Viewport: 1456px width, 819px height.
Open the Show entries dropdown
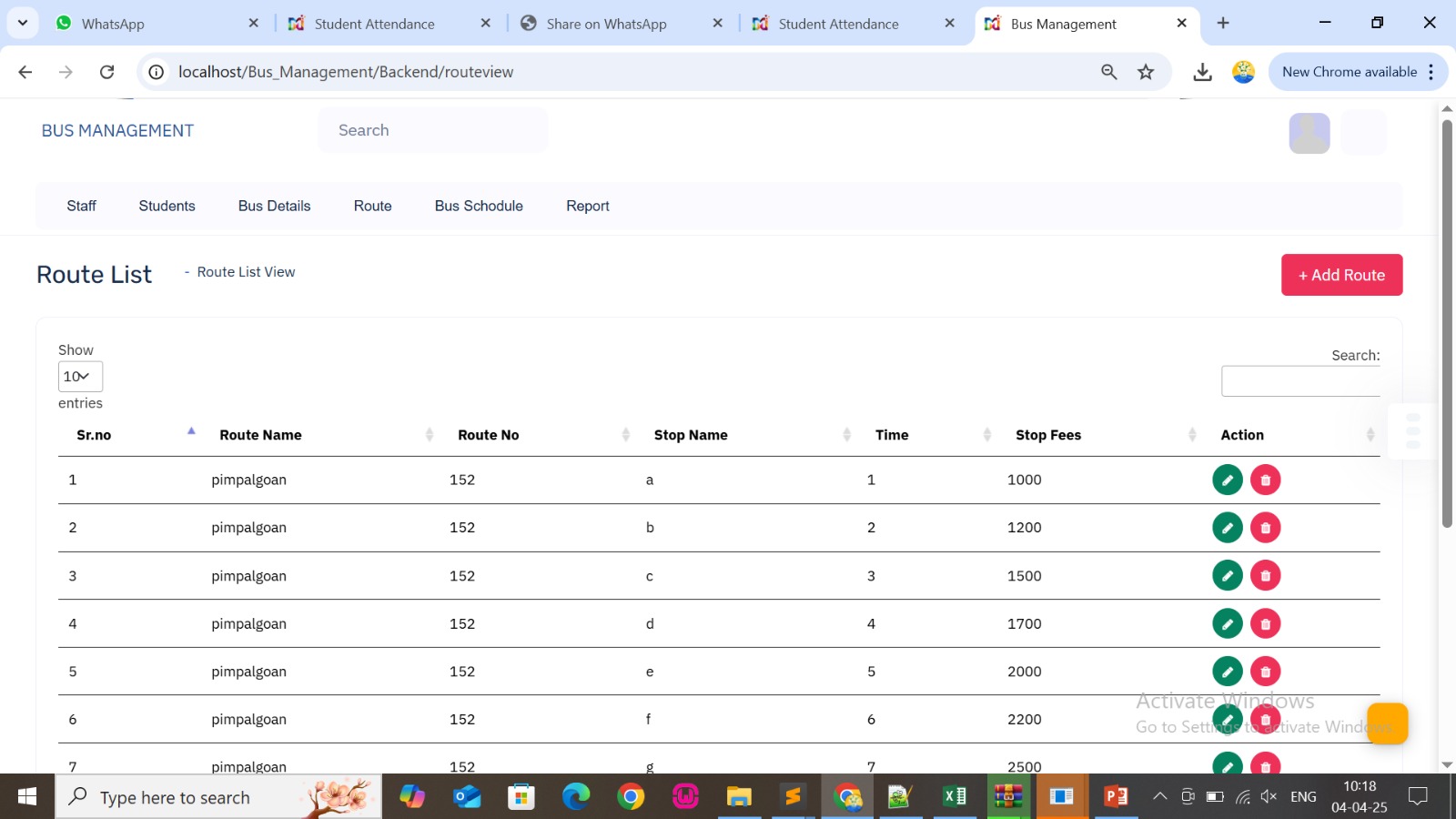(80, 377)
